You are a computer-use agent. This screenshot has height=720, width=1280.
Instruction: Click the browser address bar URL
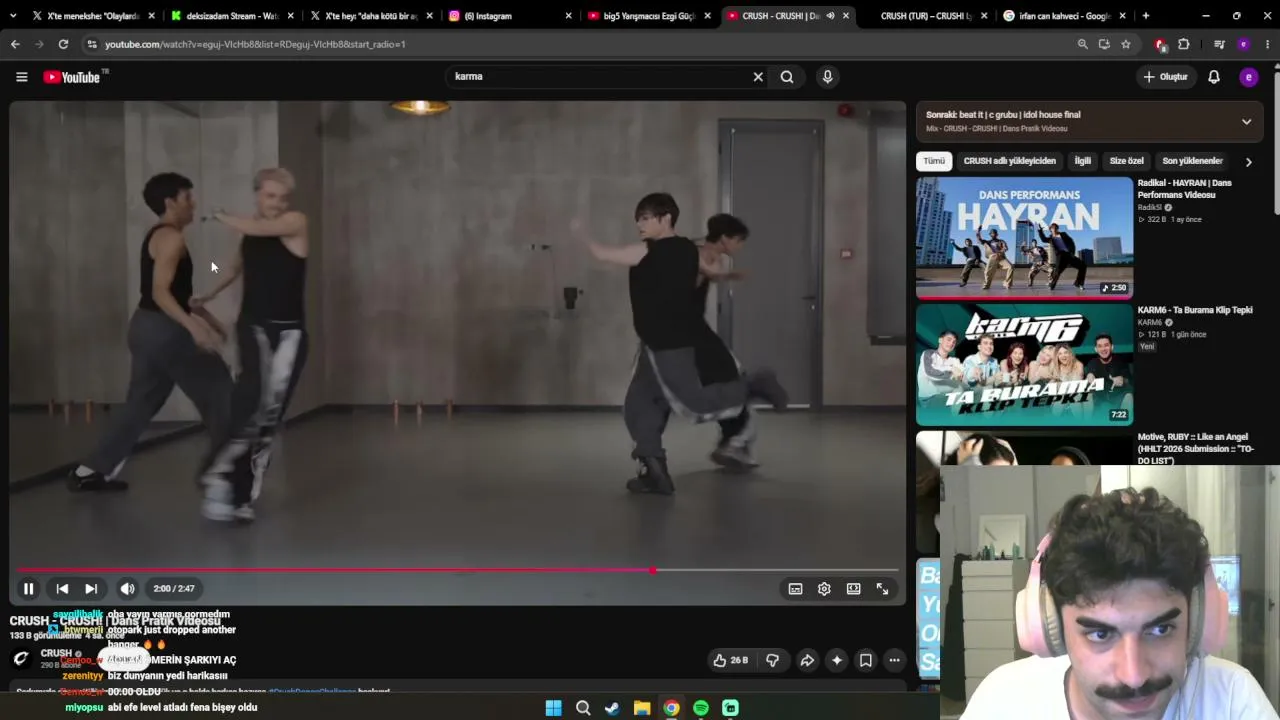click(255, 44)
